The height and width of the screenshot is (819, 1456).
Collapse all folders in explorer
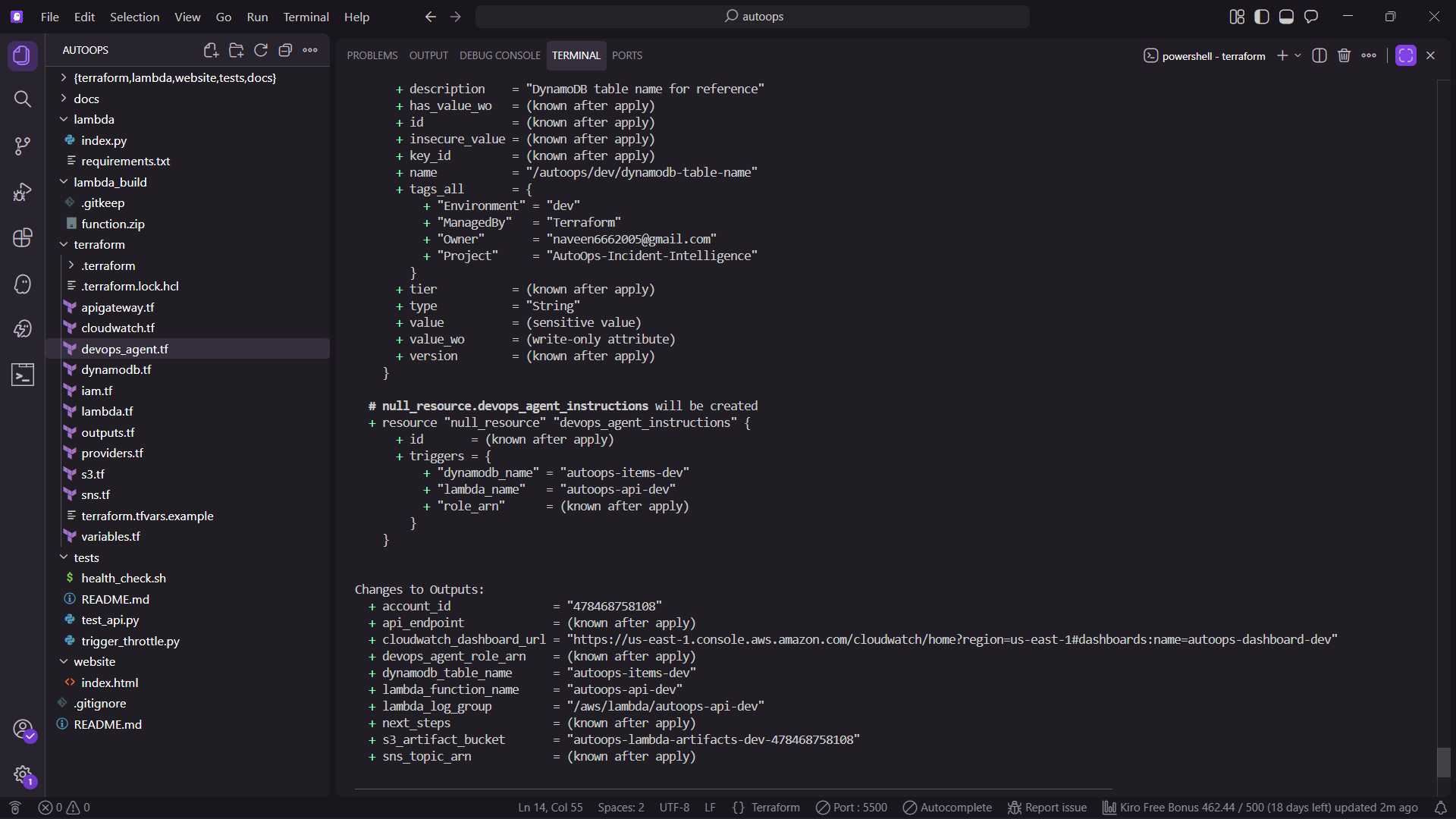click(x=285, y=50)
